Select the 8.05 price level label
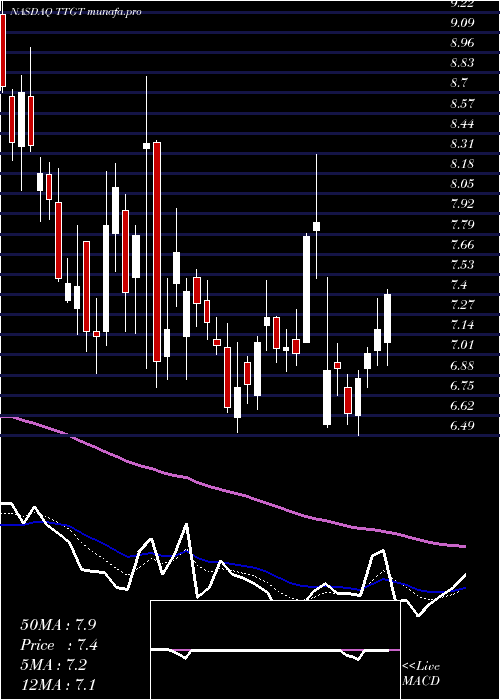500x700 pixels. click(462, 184)
